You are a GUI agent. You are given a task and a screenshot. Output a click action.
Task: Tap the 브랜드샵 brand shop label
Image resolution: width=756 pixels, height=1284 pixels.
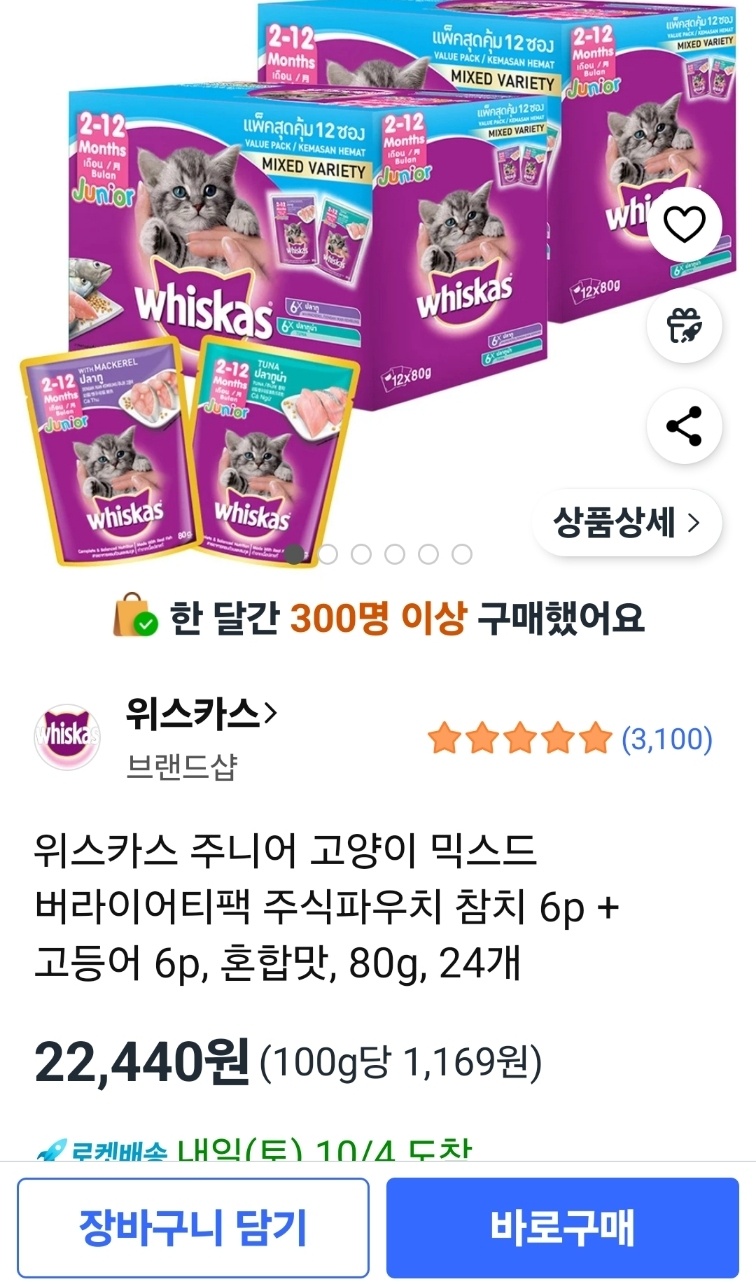coord(181,766)
